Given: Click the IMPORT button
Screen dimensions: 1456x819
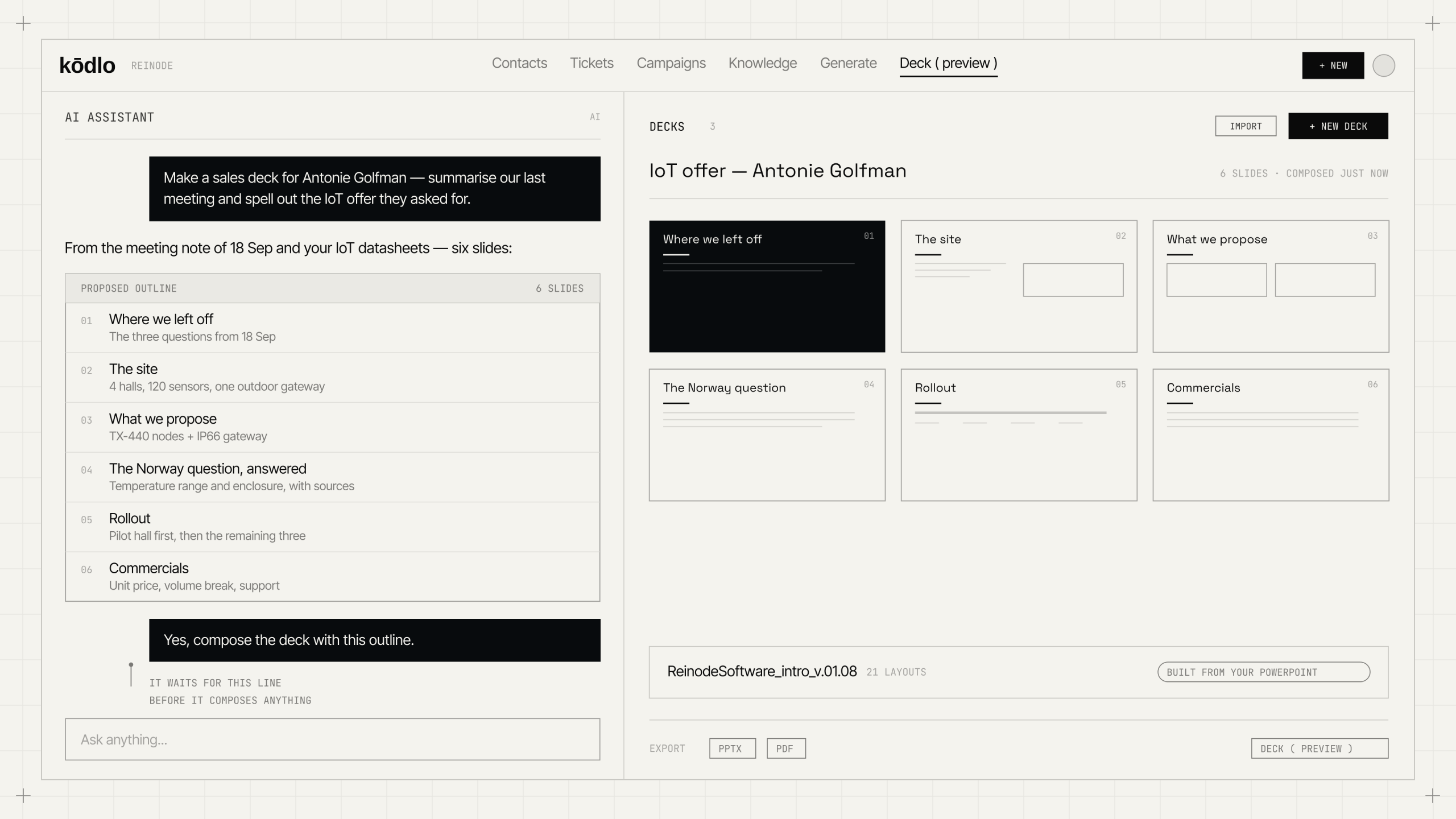Looking at the screenshot, I should pyautogui.click(x=1246, y=126).
